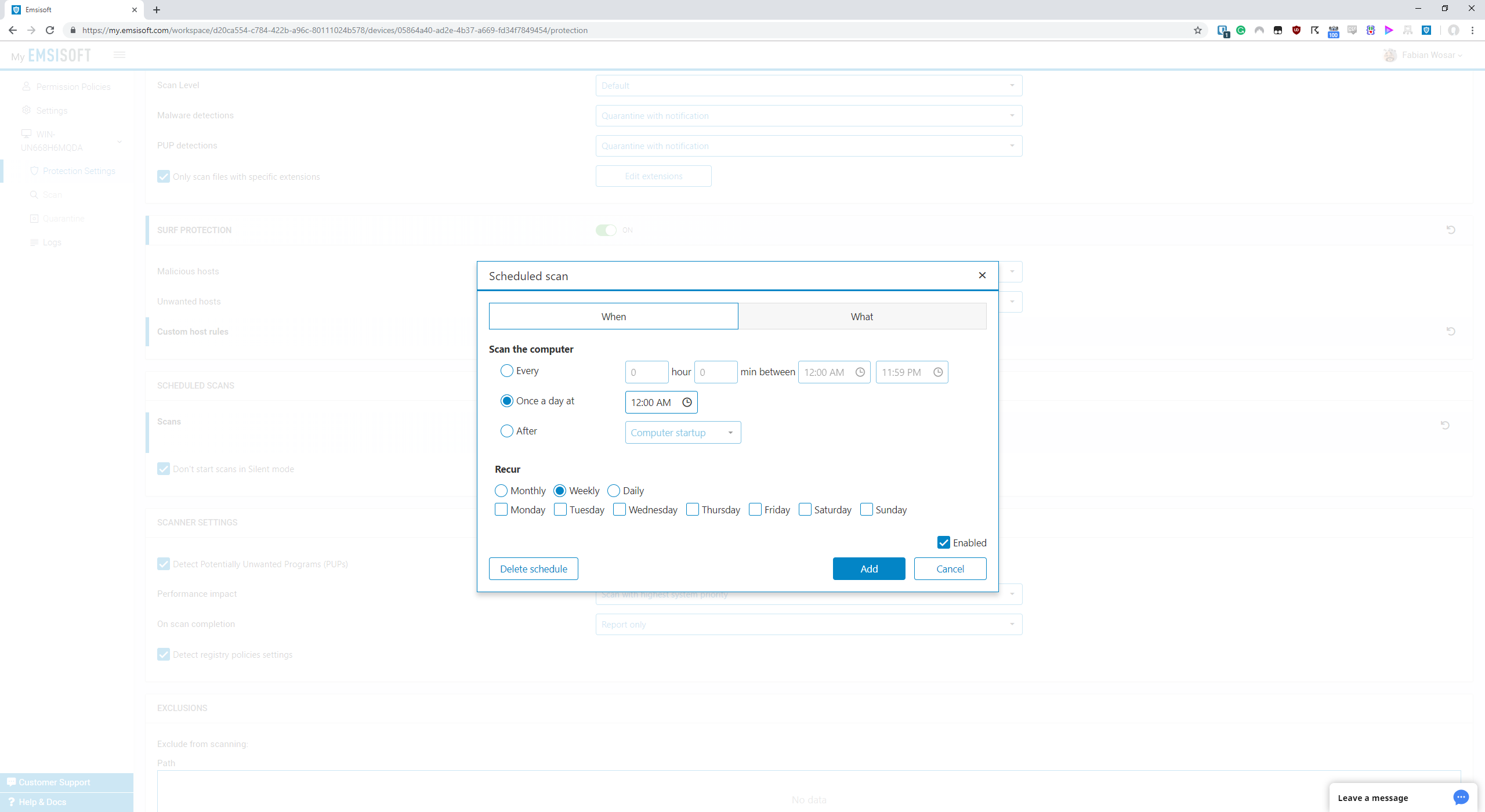Open the Computer startup dropdown
This screenshot has width=1485, height=812.
[x=683, y=433]
